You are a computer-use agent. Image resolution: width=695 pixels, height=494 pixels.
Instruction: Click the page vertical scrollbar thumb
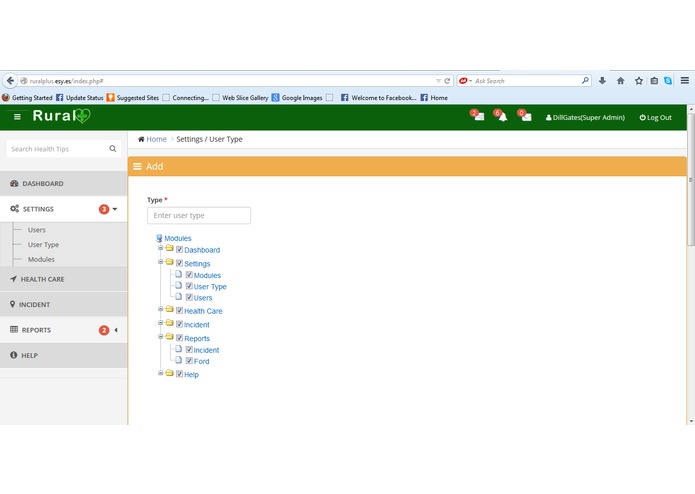(x=691, y=179)
